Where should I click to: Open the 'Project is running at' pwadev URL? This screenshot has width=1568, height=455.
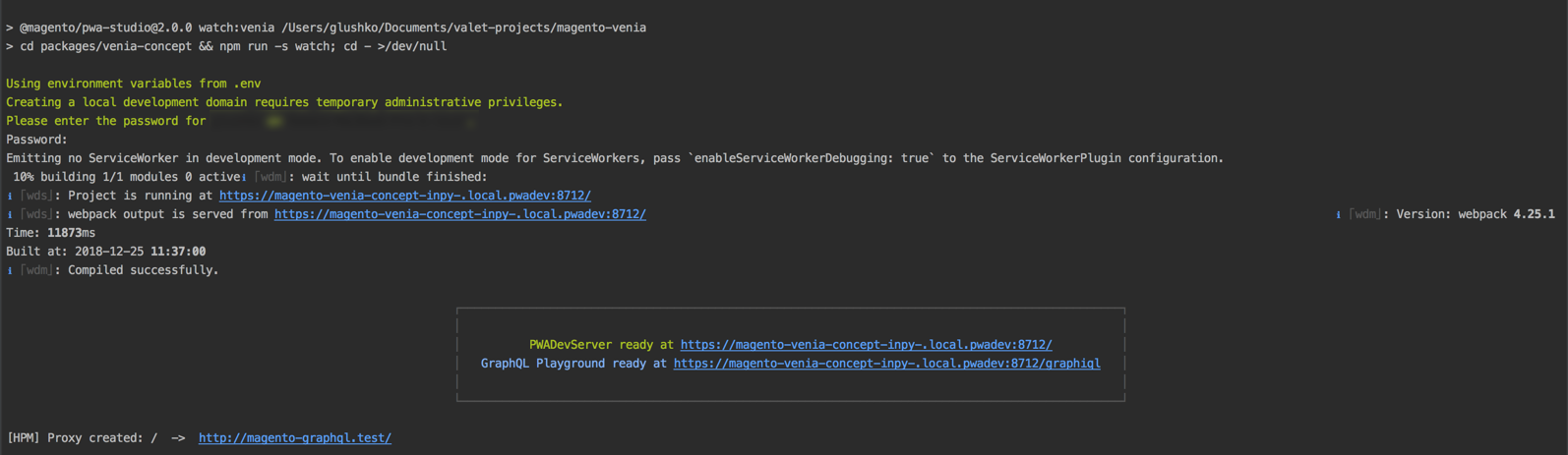click(x=405, y=196)
